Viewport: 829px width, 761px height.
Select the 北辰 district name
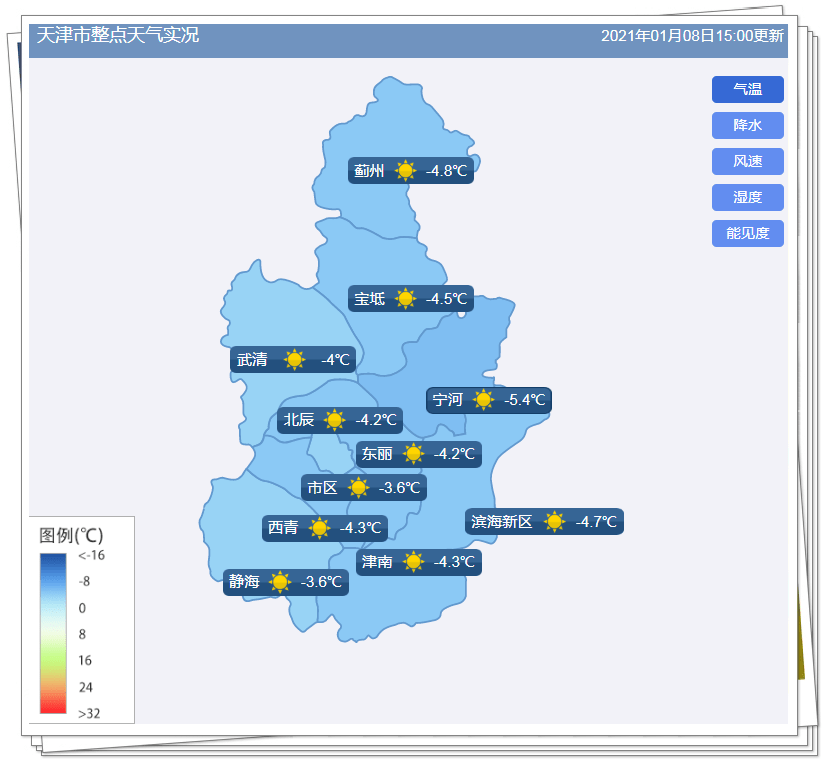298,420
